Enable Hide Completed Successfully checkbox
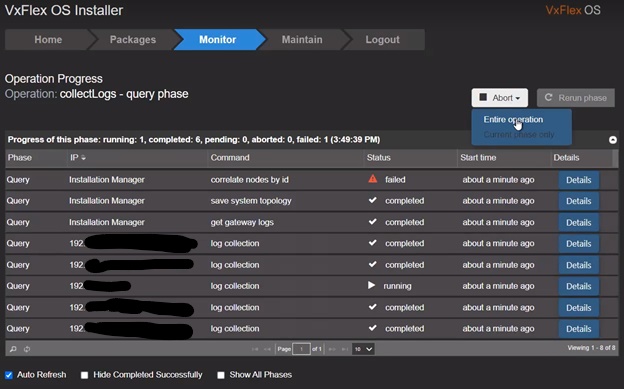Screen dimensions: 624x389 pos(84,375)
